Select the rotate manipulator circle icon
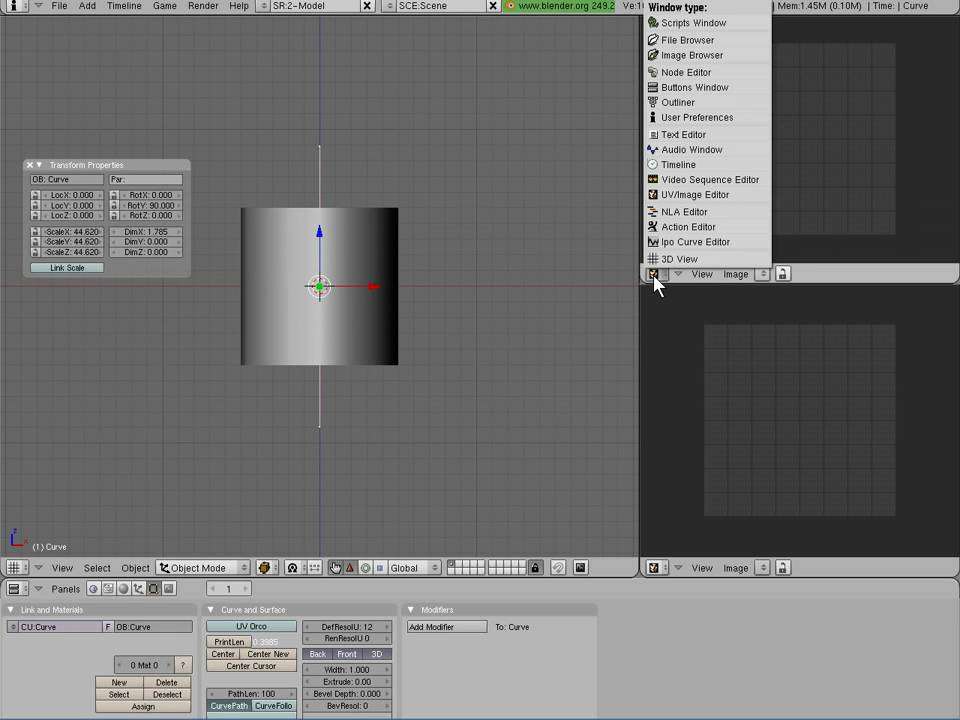Viewport: 960px width, 720px height. (365, 568)
